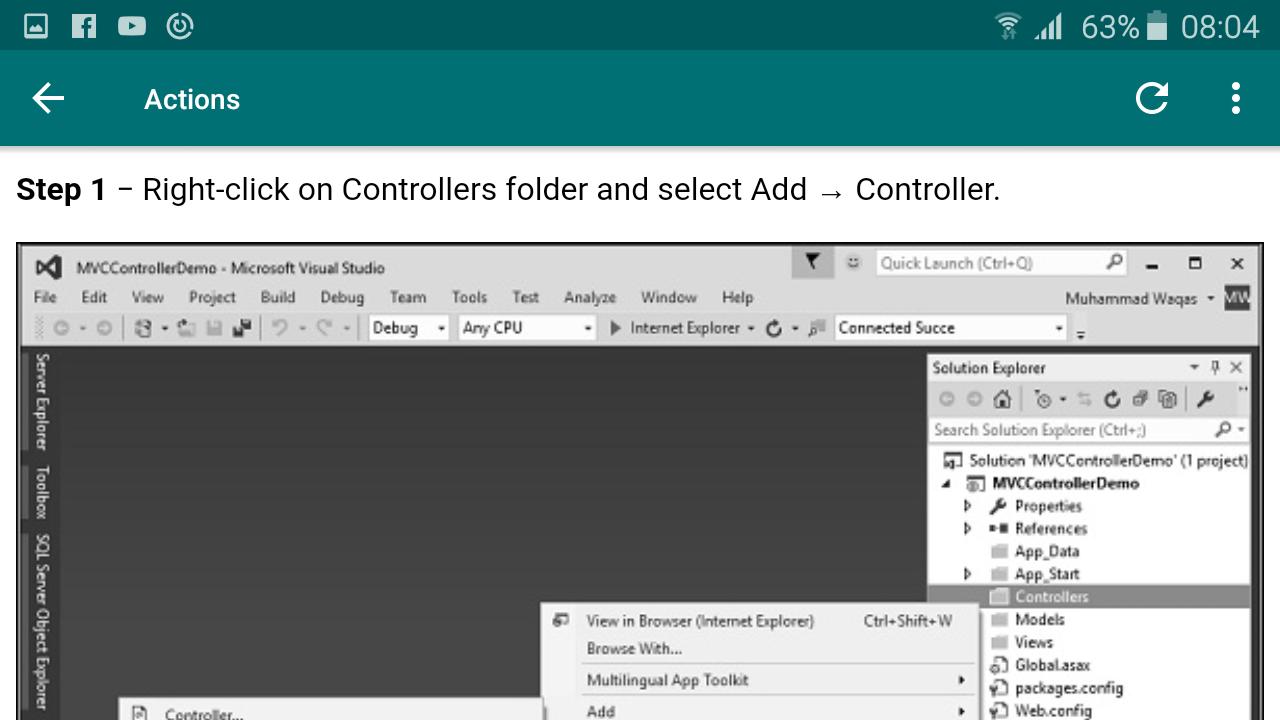Open the File menu
This screenshot has width=1280, height=720.
click(45, 297)
